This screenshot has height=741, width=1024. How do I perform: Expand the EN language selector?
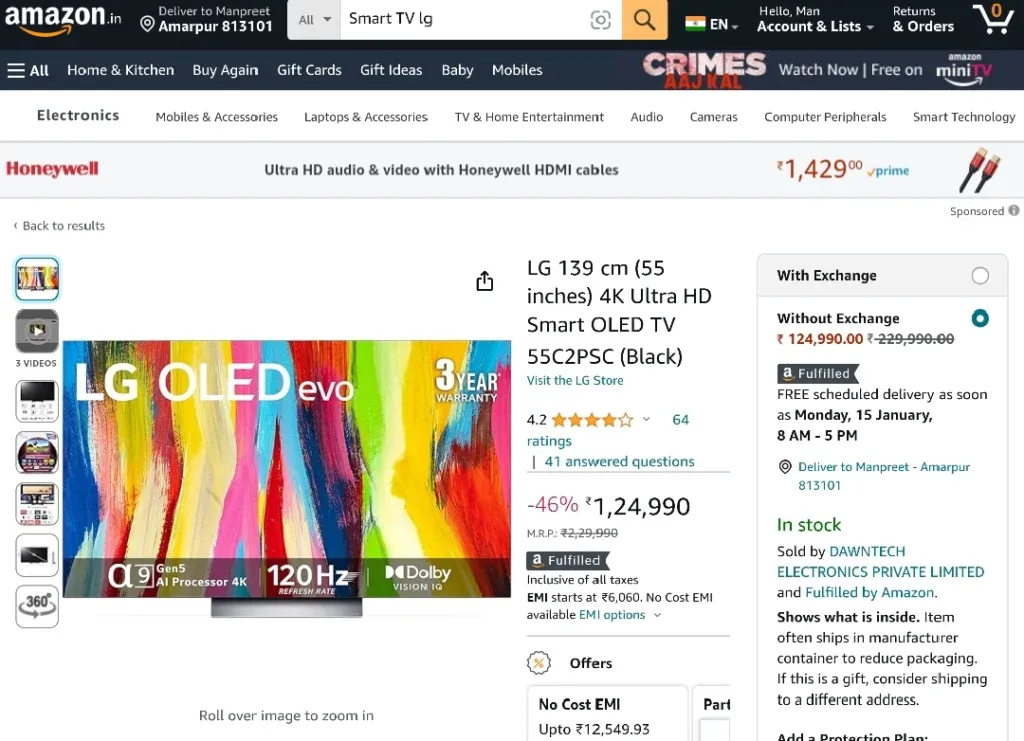point(712,25)
